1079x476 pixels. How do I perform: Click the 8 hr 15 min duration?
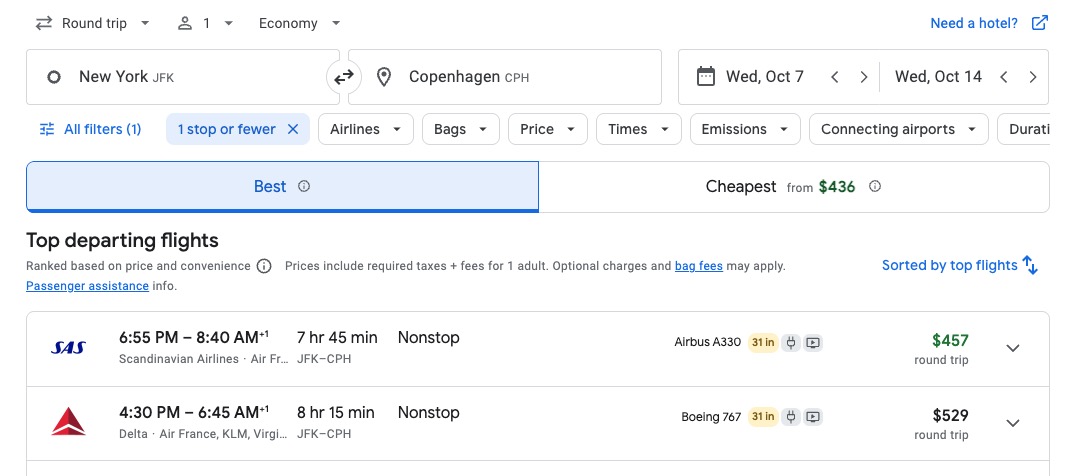[336, 413]
